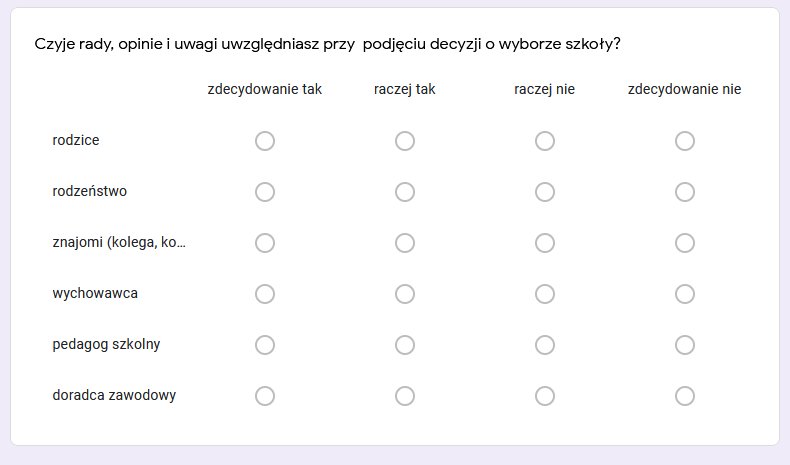Select 'raczej tak' for rodzeństwo
The height and width of the screenshot is (465, 790).
pyautogui.click(x=405, y=192)
